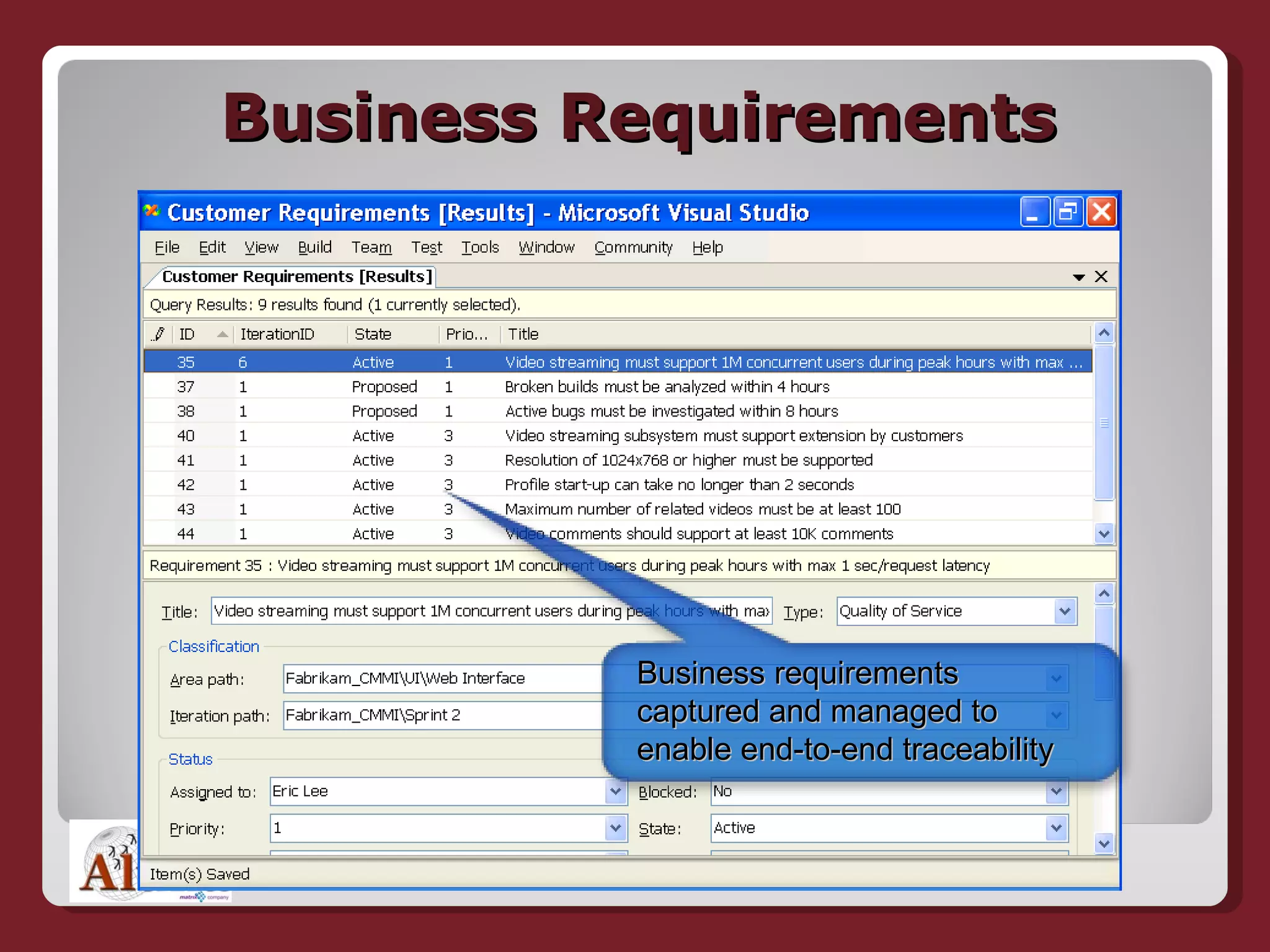1270x952 pixels.
Task: Click the Query Results summary text
Action: (x=335, y=305)
